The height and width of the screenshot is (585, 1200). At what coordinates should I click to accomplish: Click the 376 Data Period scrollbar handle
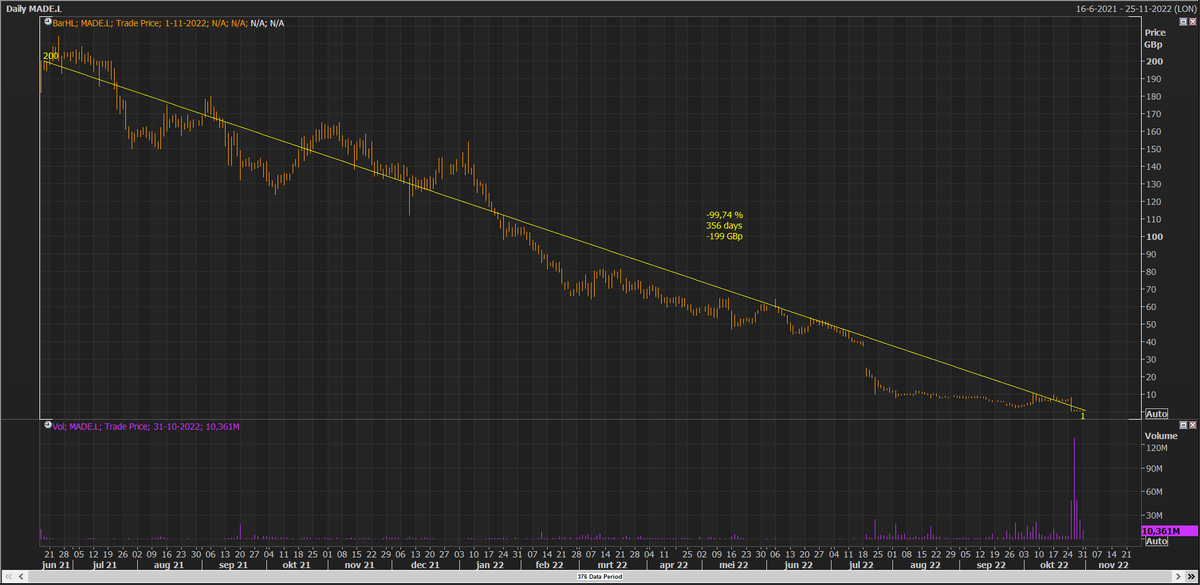point(600,577)
